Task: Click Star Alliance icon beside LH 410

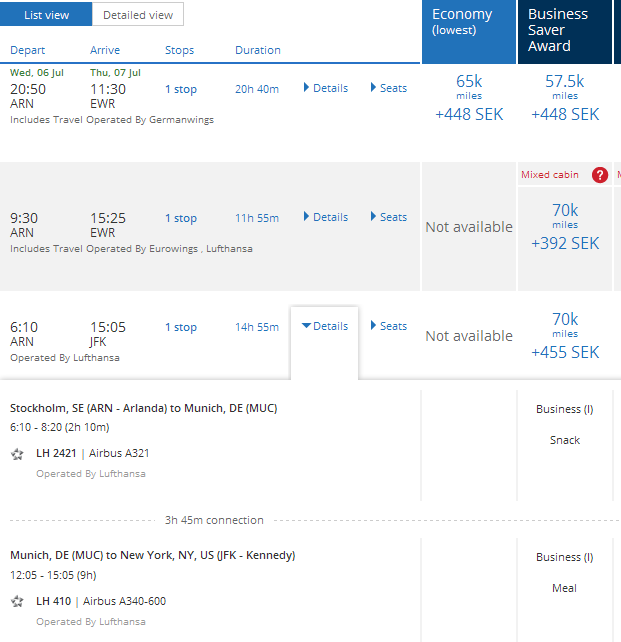Action: (x=17, y=602)
